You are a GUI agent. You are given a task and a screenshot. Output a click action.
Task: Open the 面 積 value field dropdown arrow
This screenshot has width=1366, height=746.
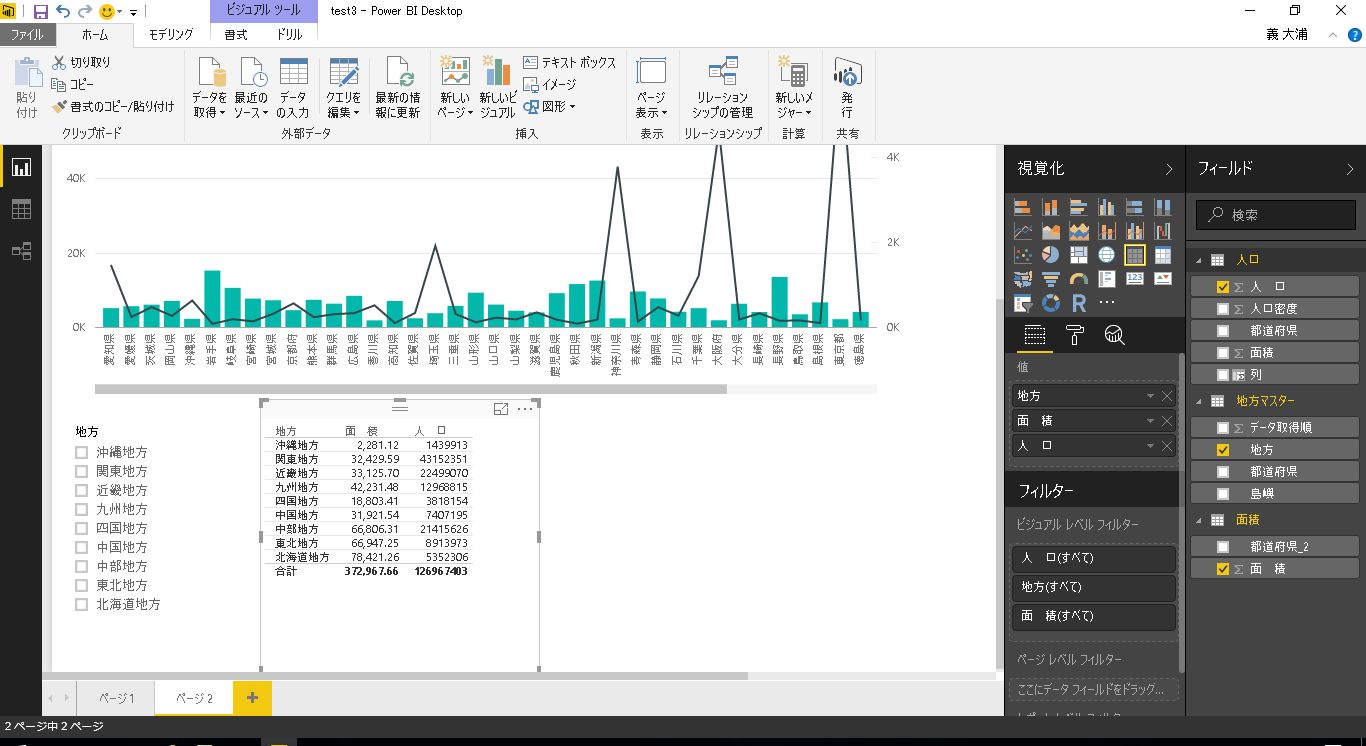[1150, 421]
